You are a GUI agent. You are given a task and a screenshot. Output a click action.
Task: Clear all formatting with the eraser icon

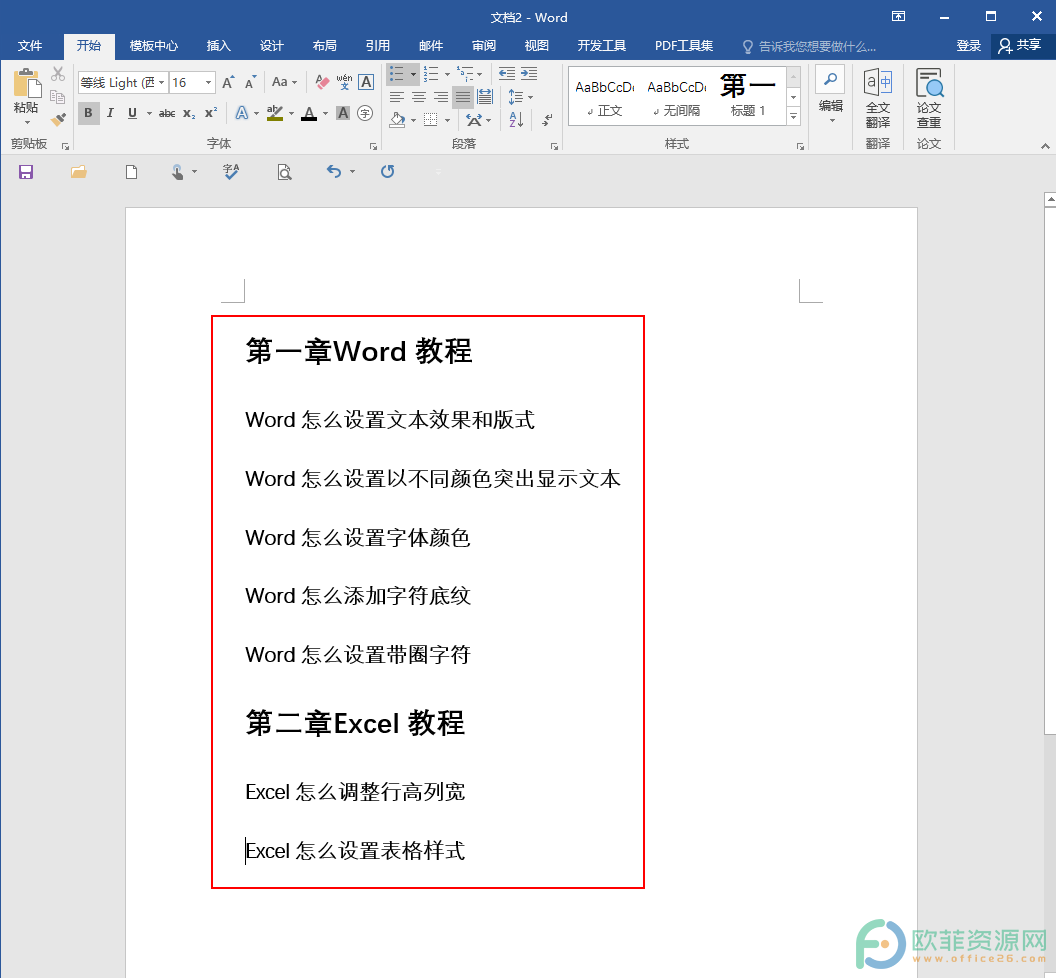tap(323, 82)
